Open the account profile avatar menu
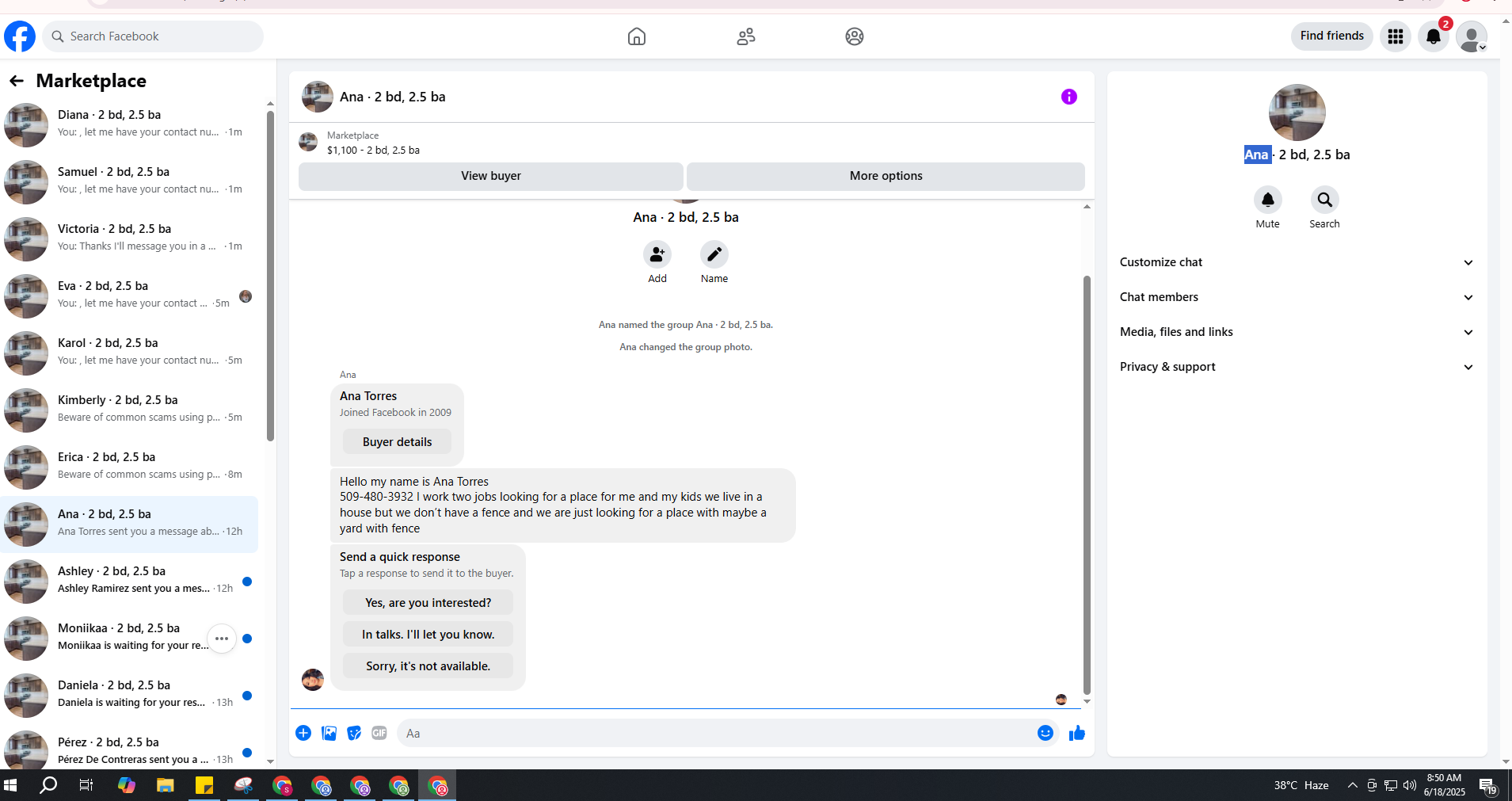Screen dimensions: 1512x801 pos(1472,36)
